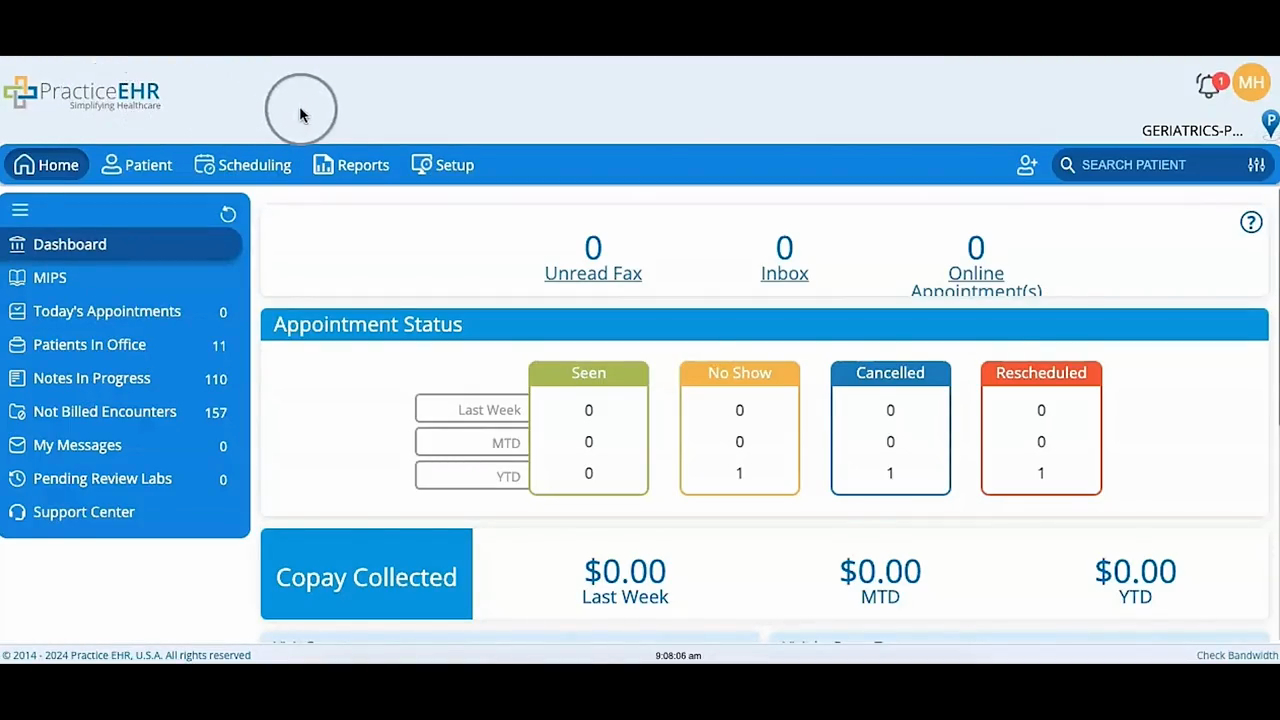This screenshot has width=1280, height=720.
Task: Open the Reports menu
Action: [351, 165]
